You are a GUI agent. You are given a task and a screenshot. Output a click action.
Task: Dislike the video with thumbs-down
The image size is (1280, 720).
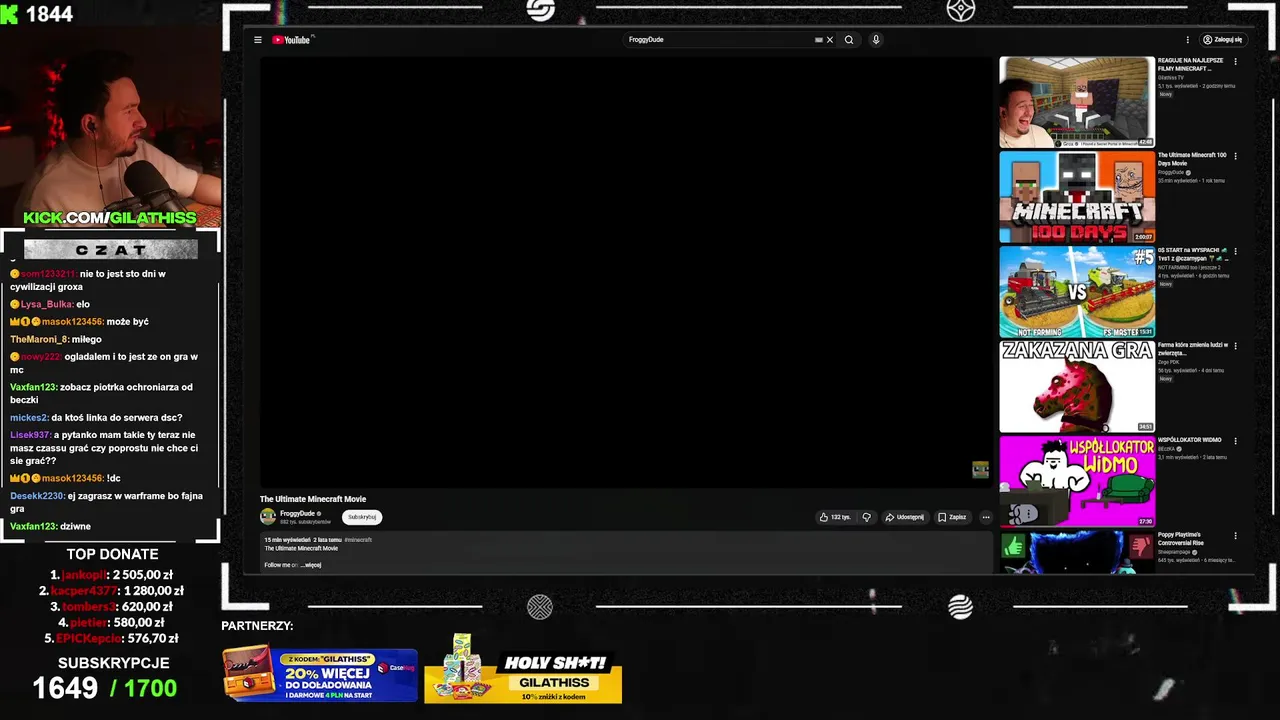867,517
